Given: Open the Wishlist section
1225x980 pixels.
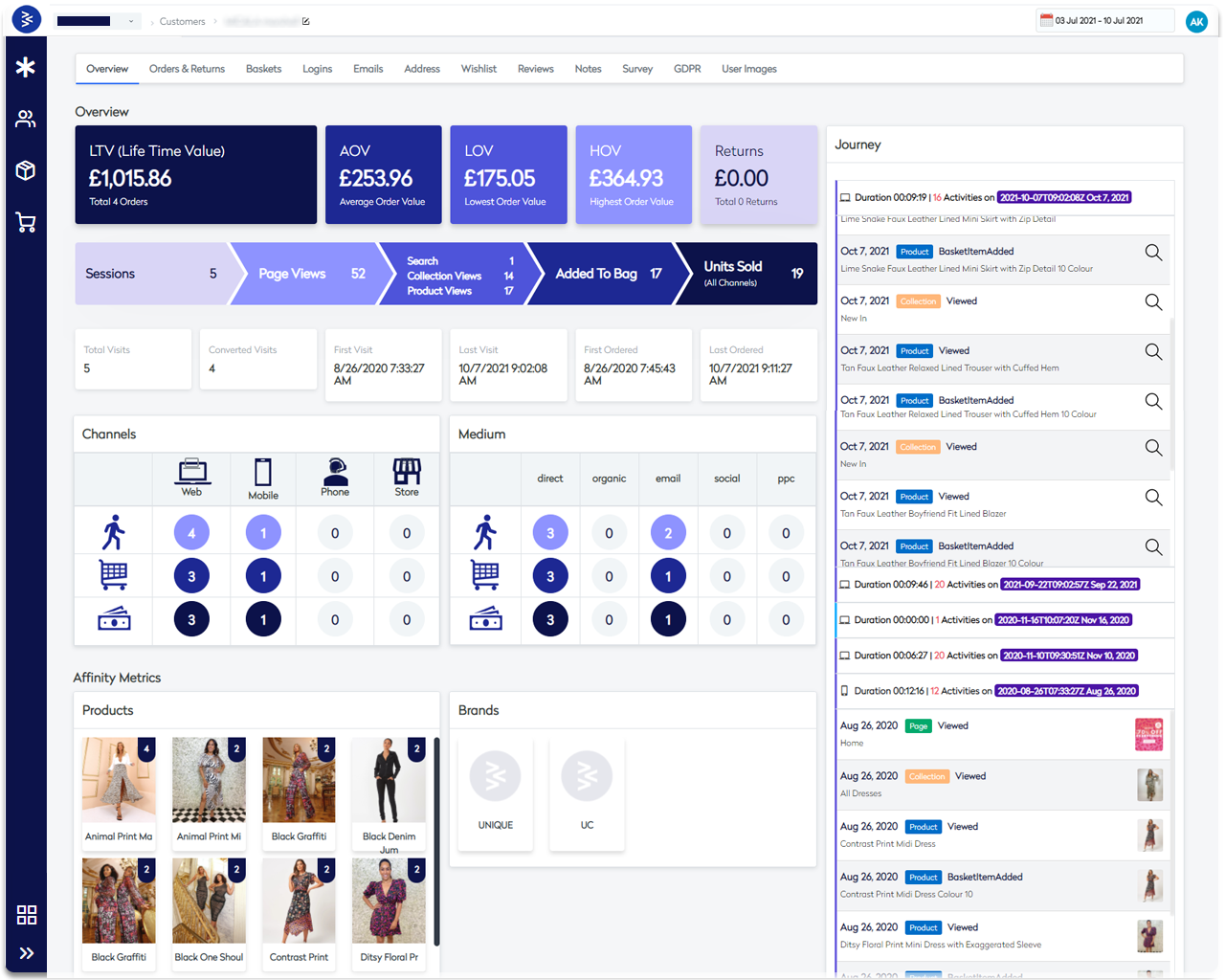Looking at the screenshot, I should click(x=479, y=68).
